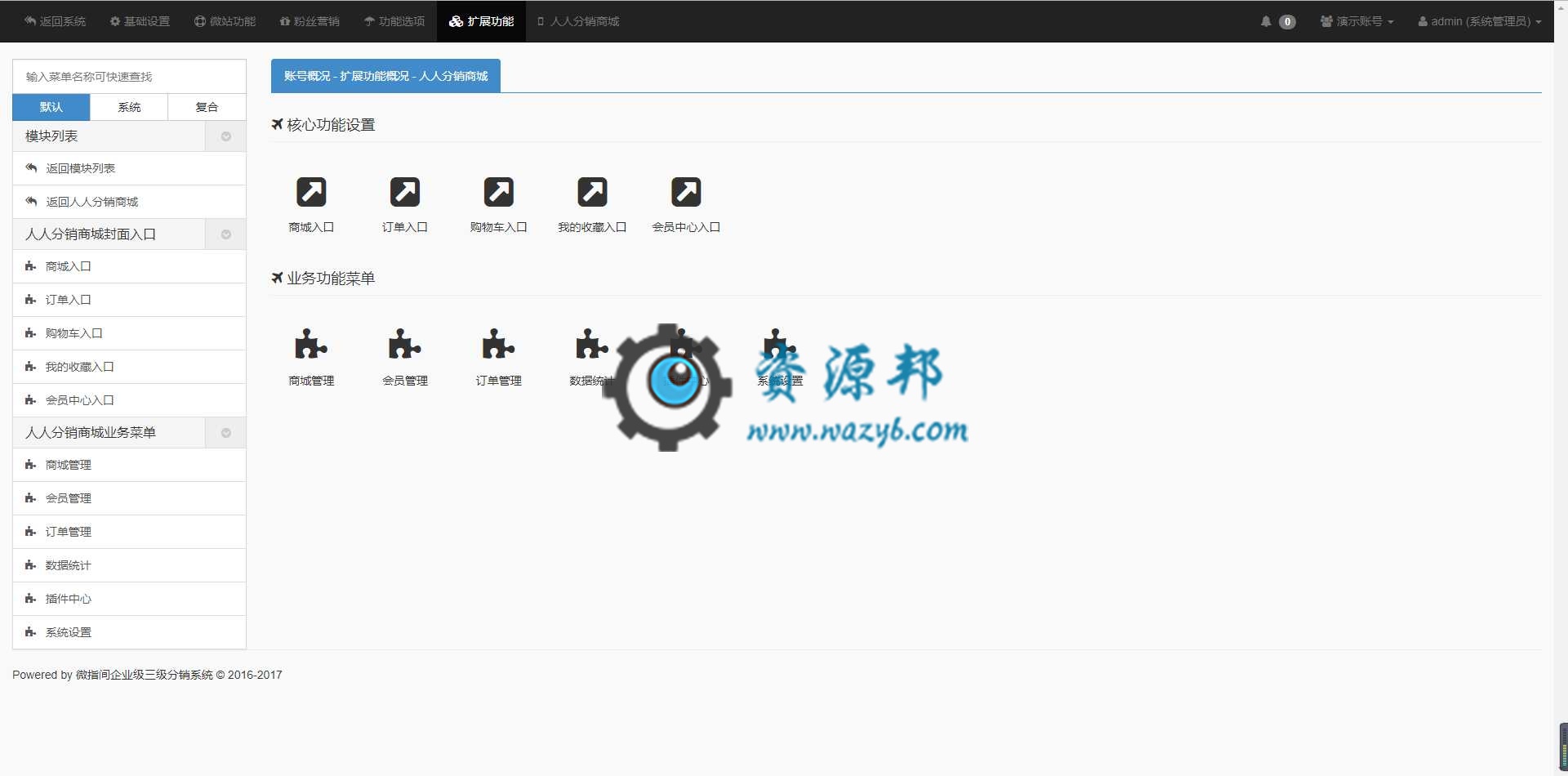Open the 演示账号 dropdown
This screenshot has width=1568, height=776.
(1356, 21)
